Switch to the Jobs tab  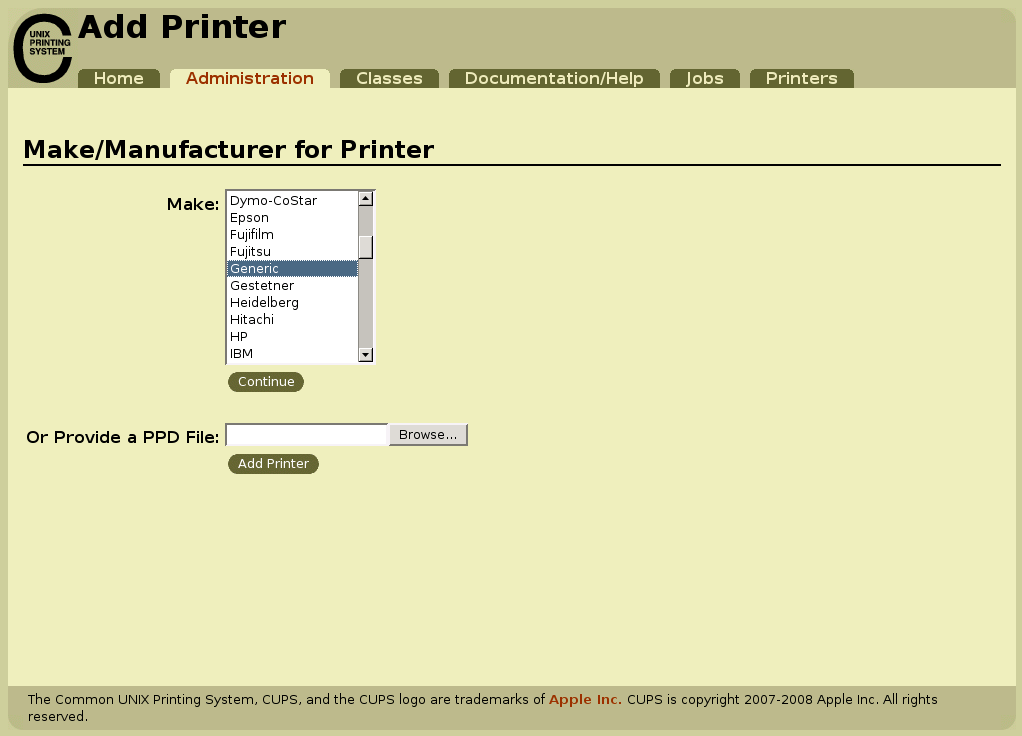[x=704, y=77]
